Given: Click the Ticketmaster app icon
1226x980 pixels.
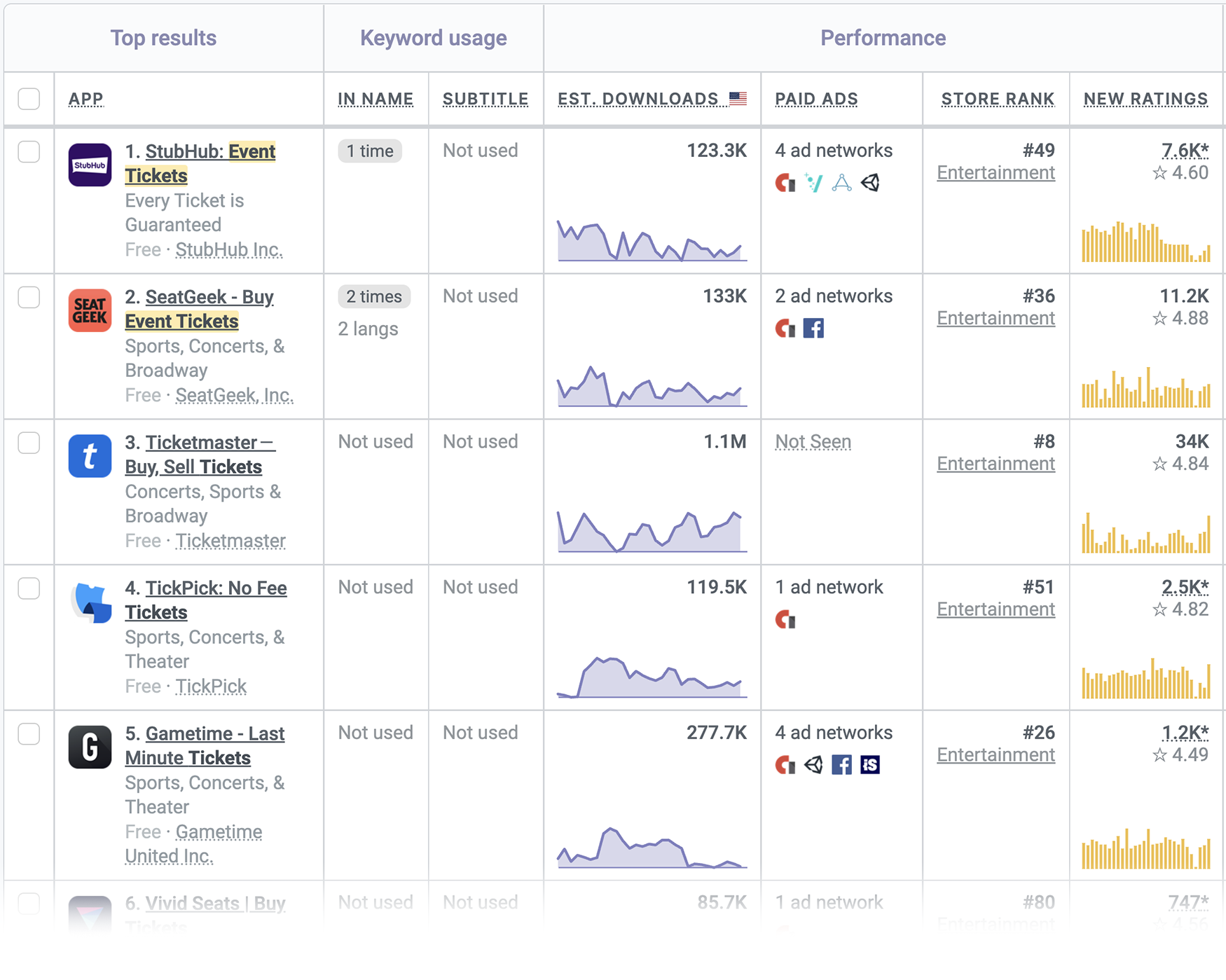Looking at the screenshot, I should tap(90, 456).
